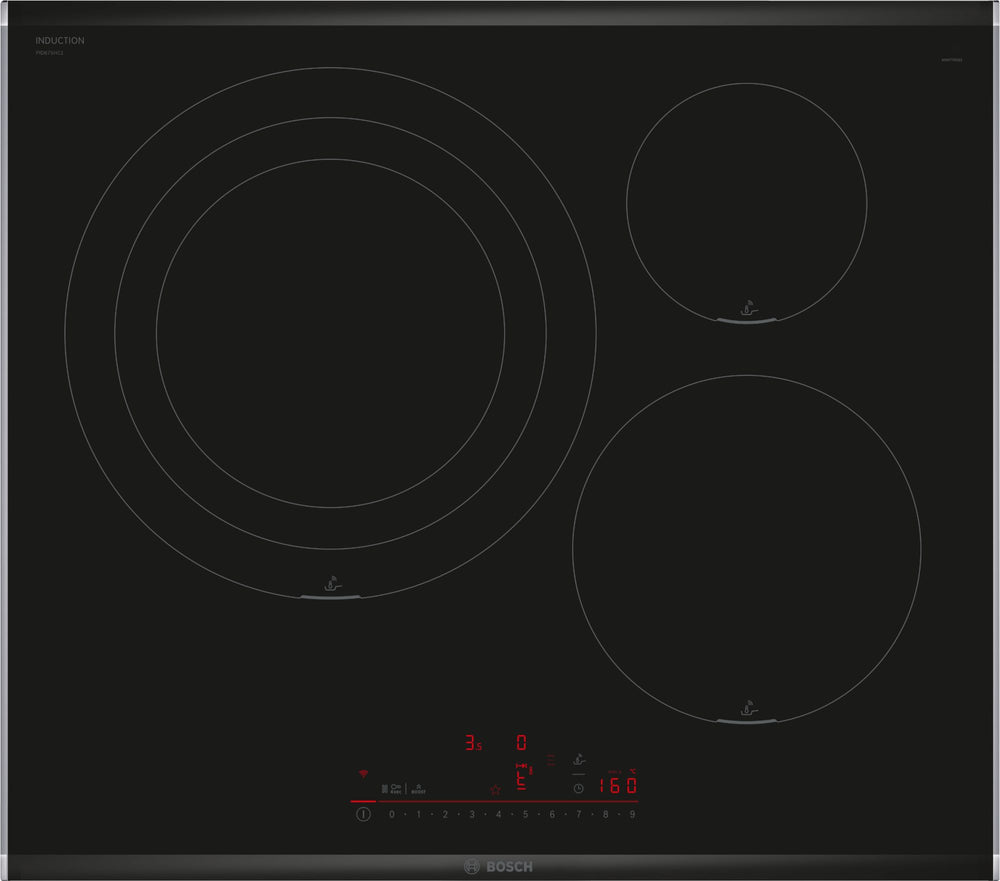Tap the pan icon on top-right zone

(746, 306)
